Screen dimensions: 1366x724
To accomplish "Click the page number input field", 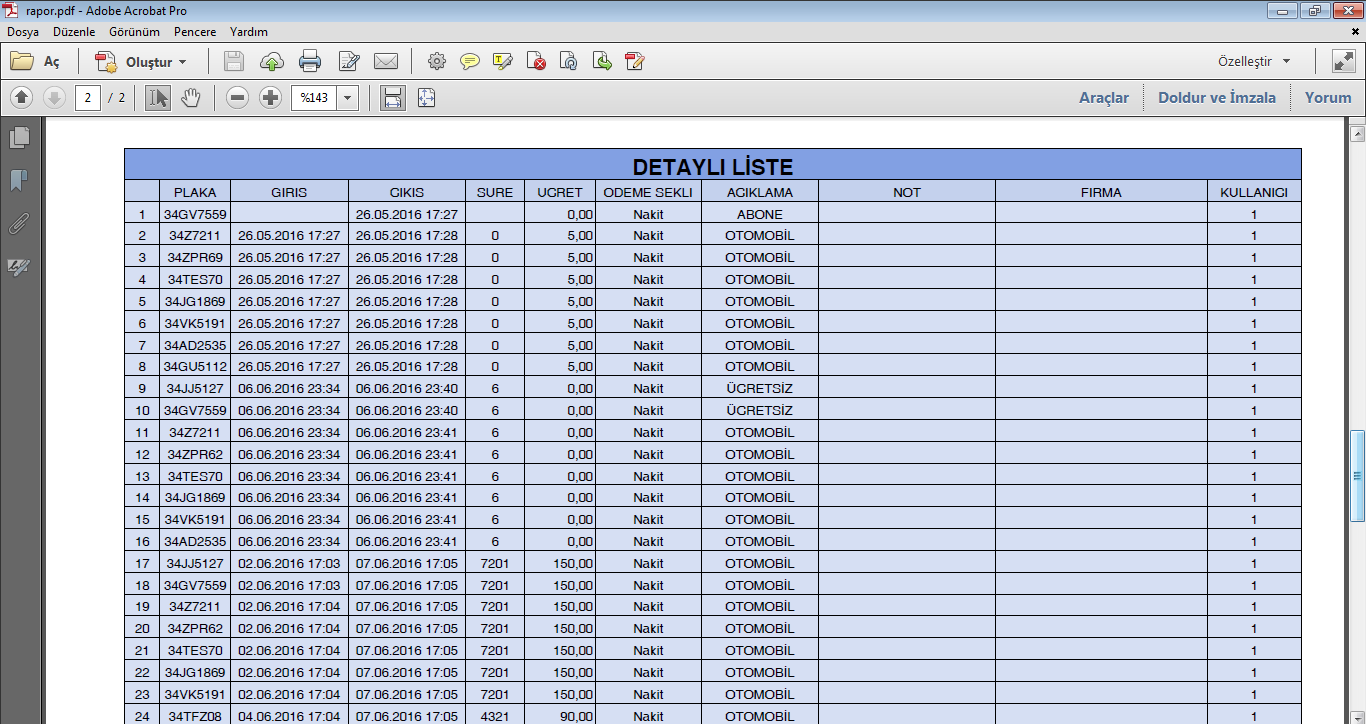I will click(88, 98).
